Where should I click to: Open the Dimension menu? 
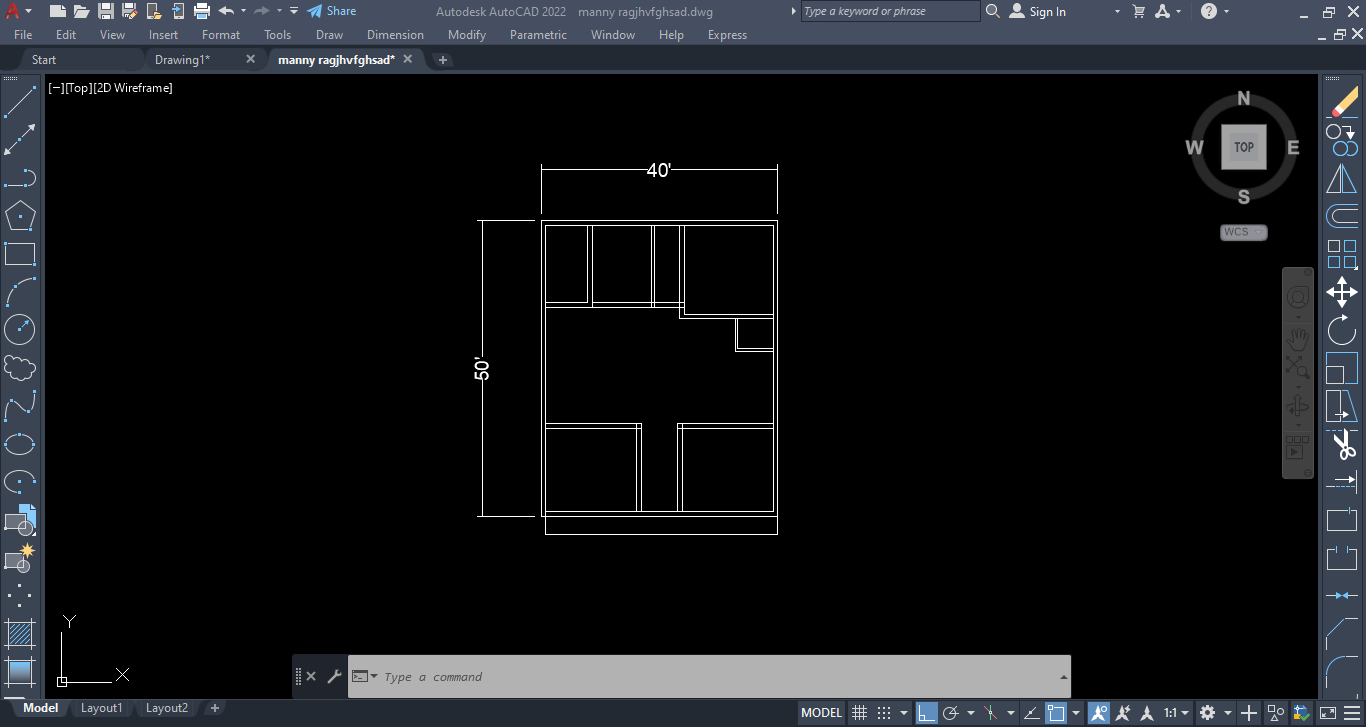395,34
